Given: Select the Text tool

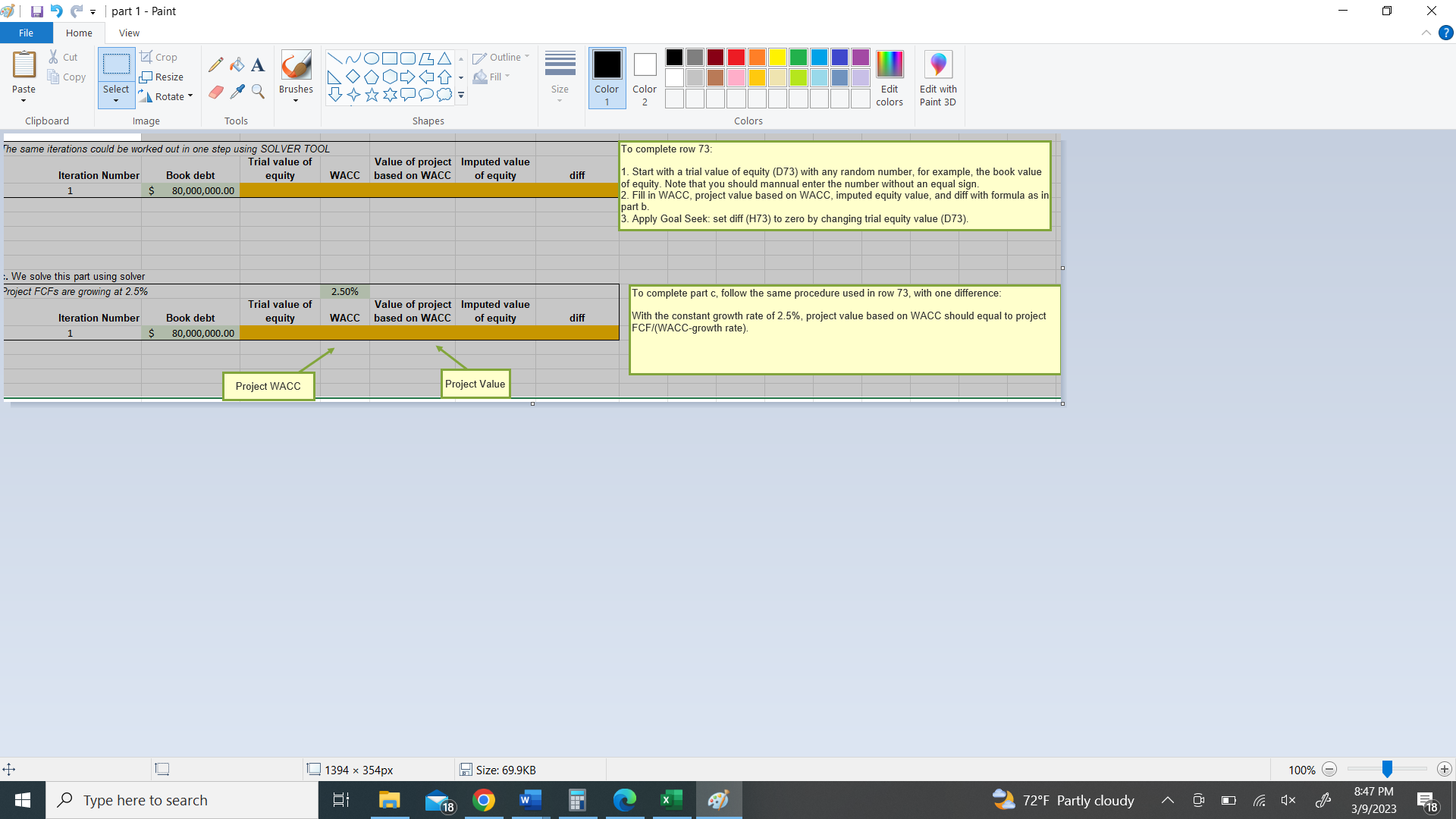Looking at the screenshot, I should pos(257,64).
